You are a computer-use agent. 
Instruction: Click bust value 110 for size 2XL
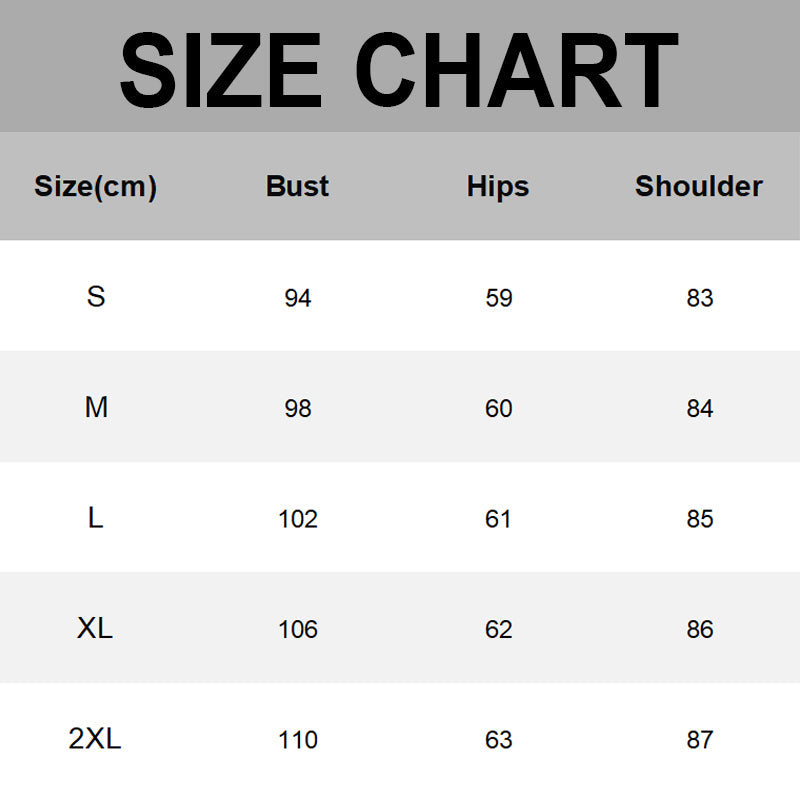298,741
